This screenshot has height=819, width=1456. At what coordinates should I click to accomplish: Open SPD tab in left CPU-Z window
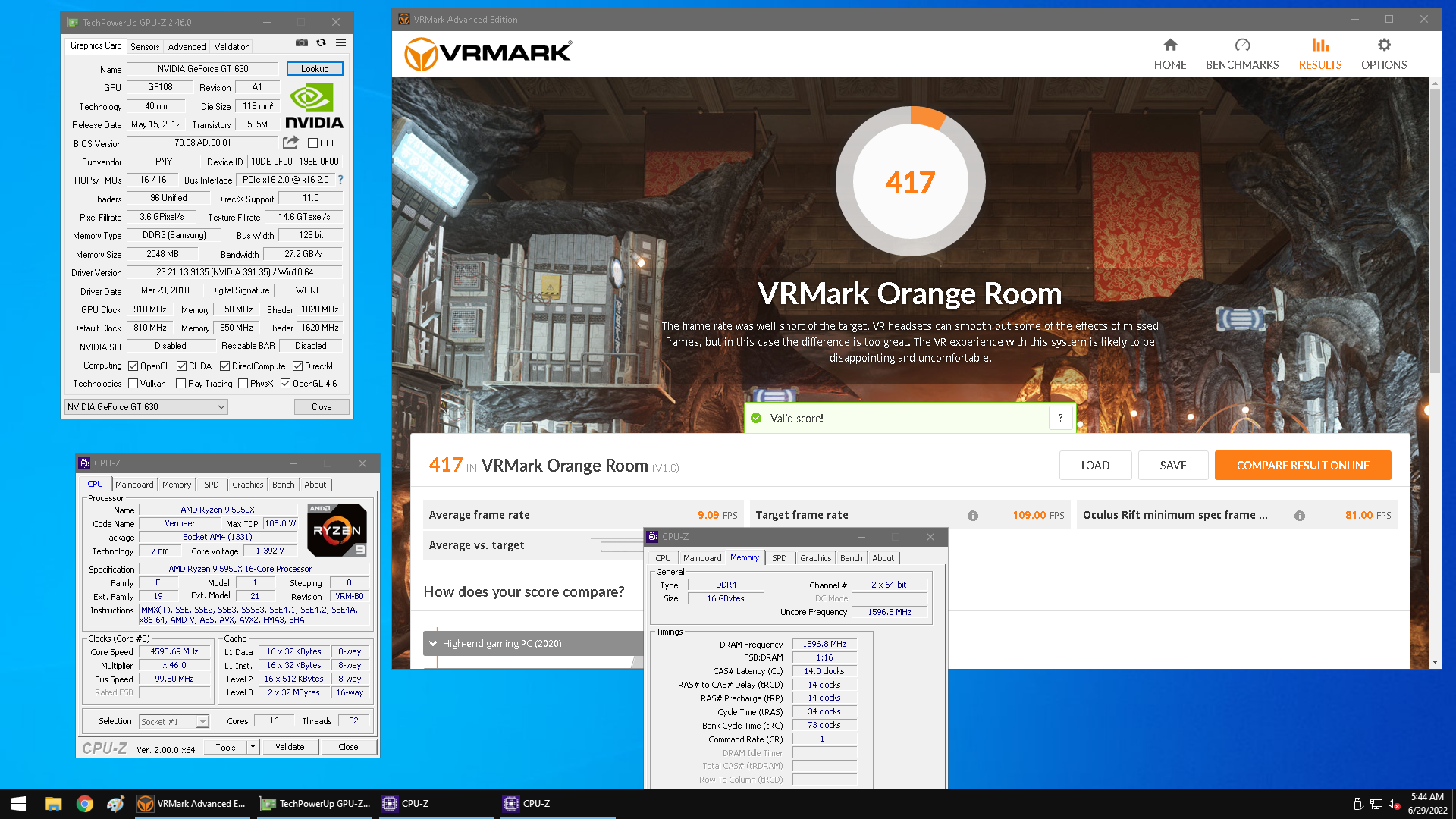tap(212, 485)
